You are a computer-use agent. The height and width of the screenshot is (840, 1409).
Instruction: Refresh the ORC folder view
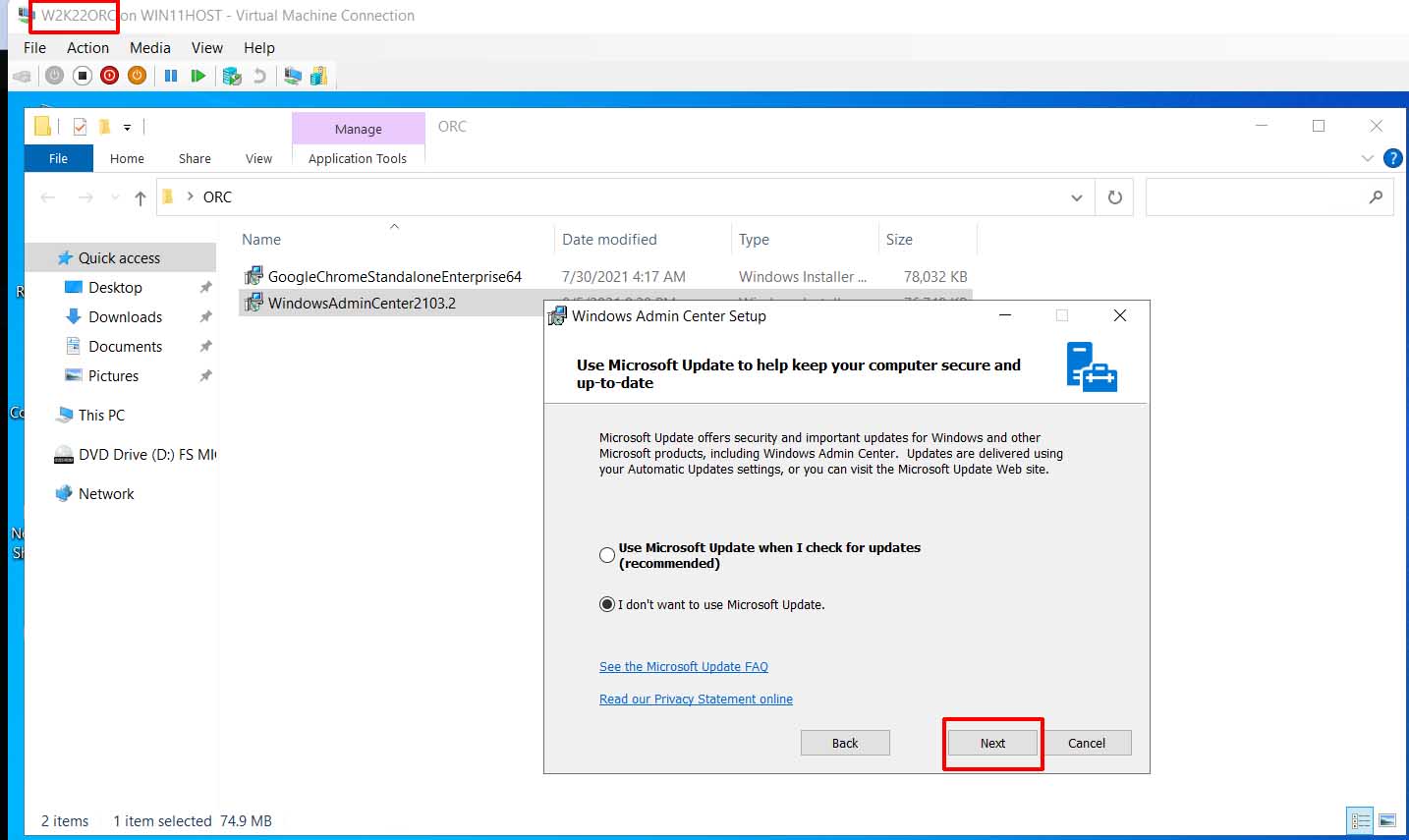(x=1115, y=197)
